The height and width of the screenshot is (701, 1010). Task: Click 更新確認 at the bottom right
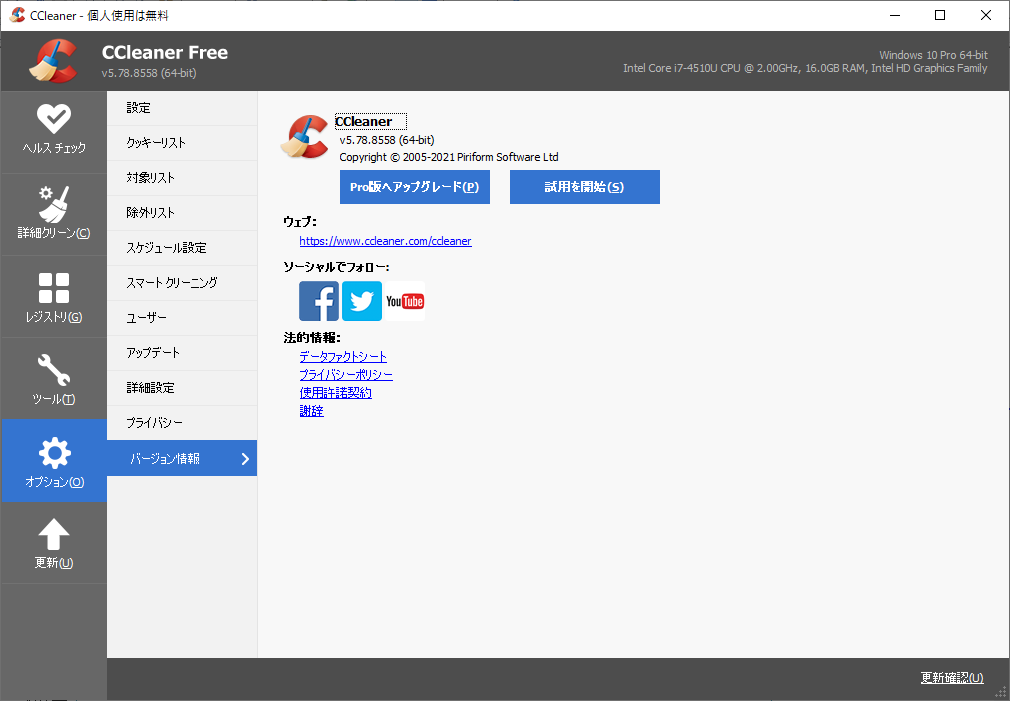(x=950, y=677)
